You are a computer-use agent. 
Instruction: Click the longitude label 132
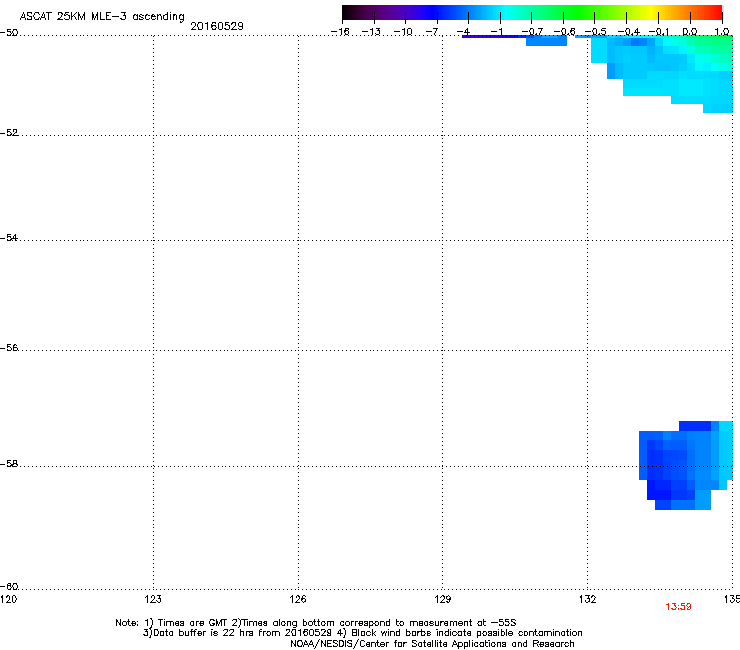[x=588, y=599]
